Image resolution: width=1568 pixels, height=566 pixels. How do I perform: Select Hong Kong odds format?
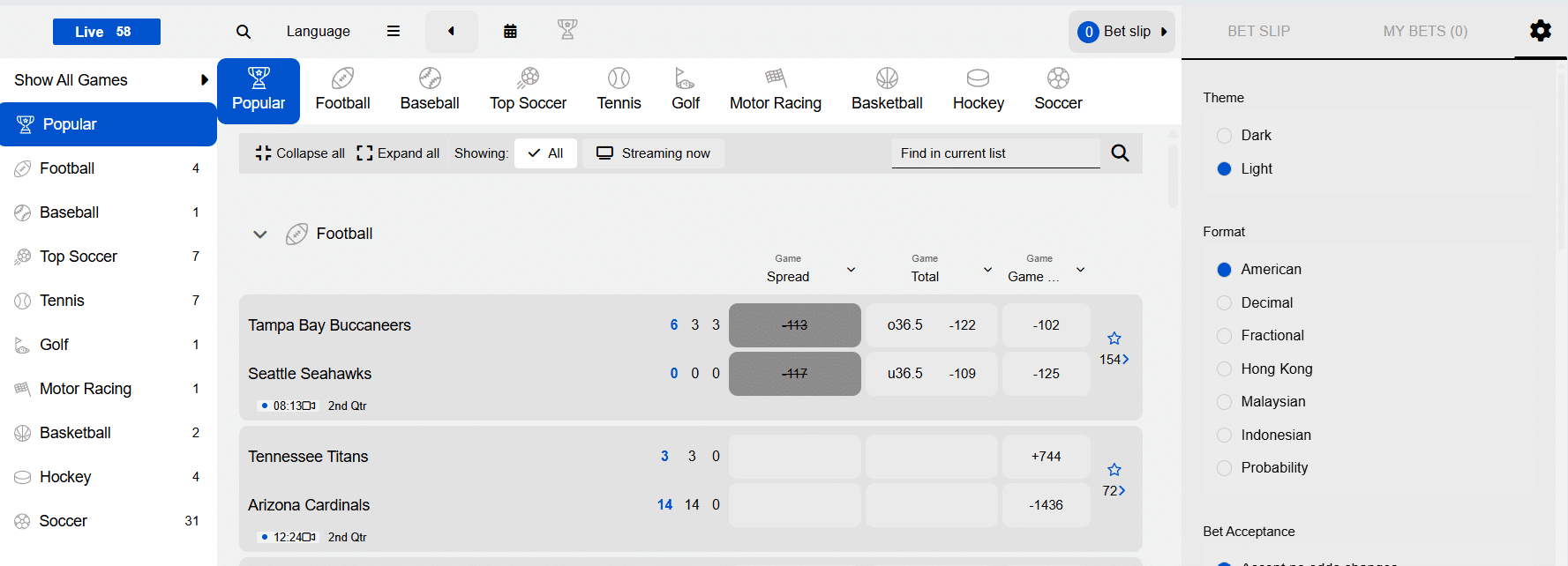1224,369
